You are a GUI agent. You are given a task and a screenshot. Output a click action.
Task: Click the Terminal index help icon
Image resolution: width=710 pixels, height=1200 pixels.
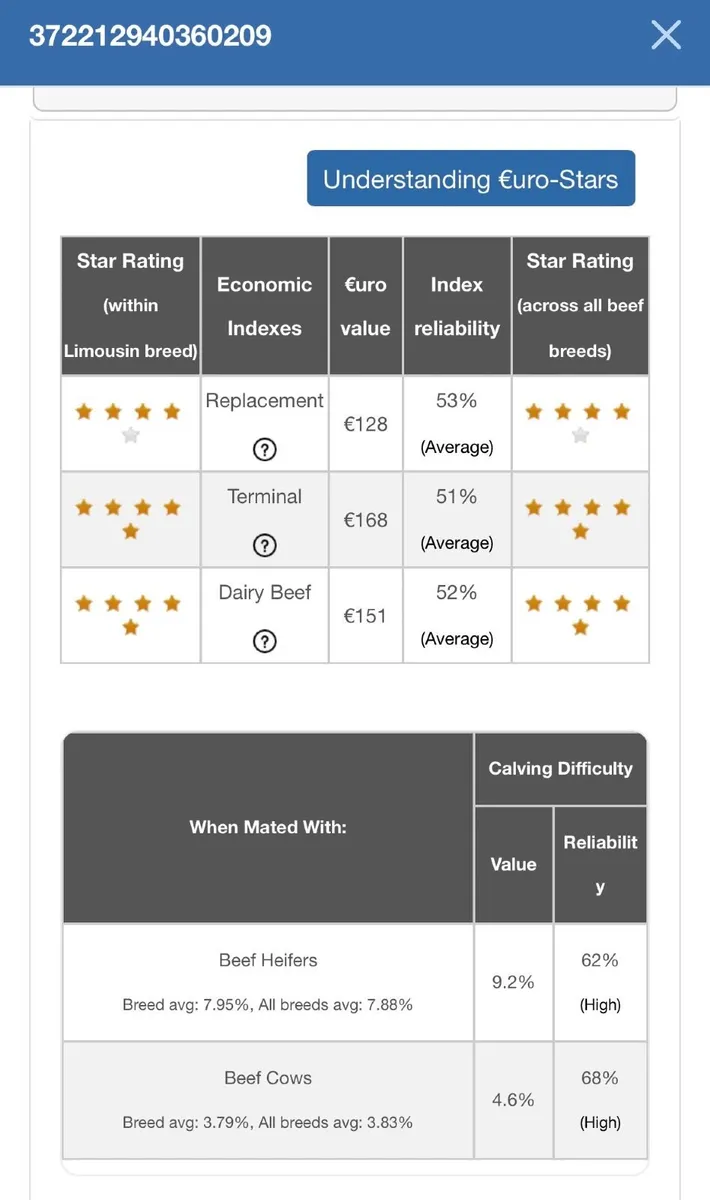pyautogui.click(x=264, y=545)
